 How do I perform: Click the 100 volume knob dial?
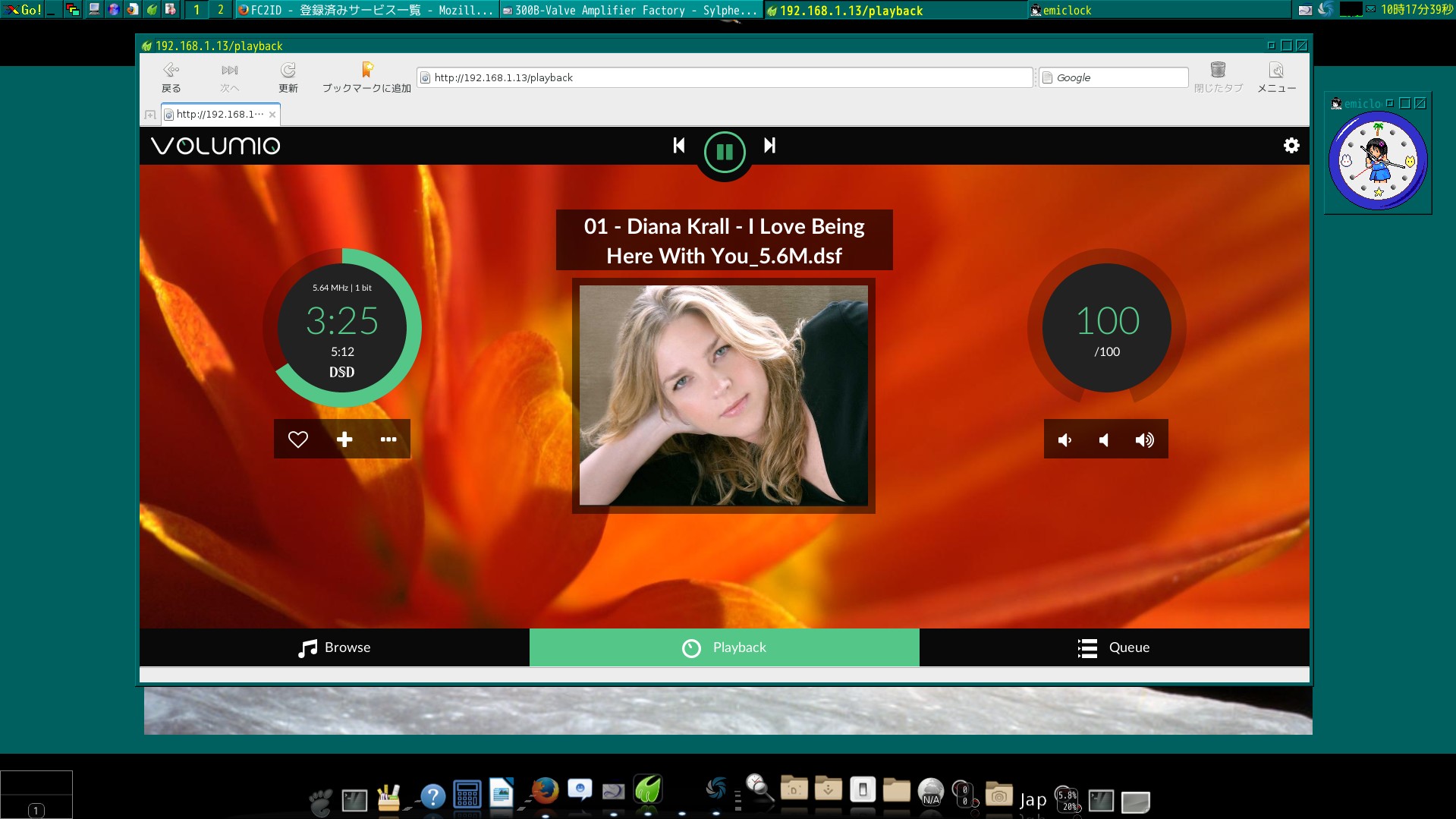click(1106, 328)
